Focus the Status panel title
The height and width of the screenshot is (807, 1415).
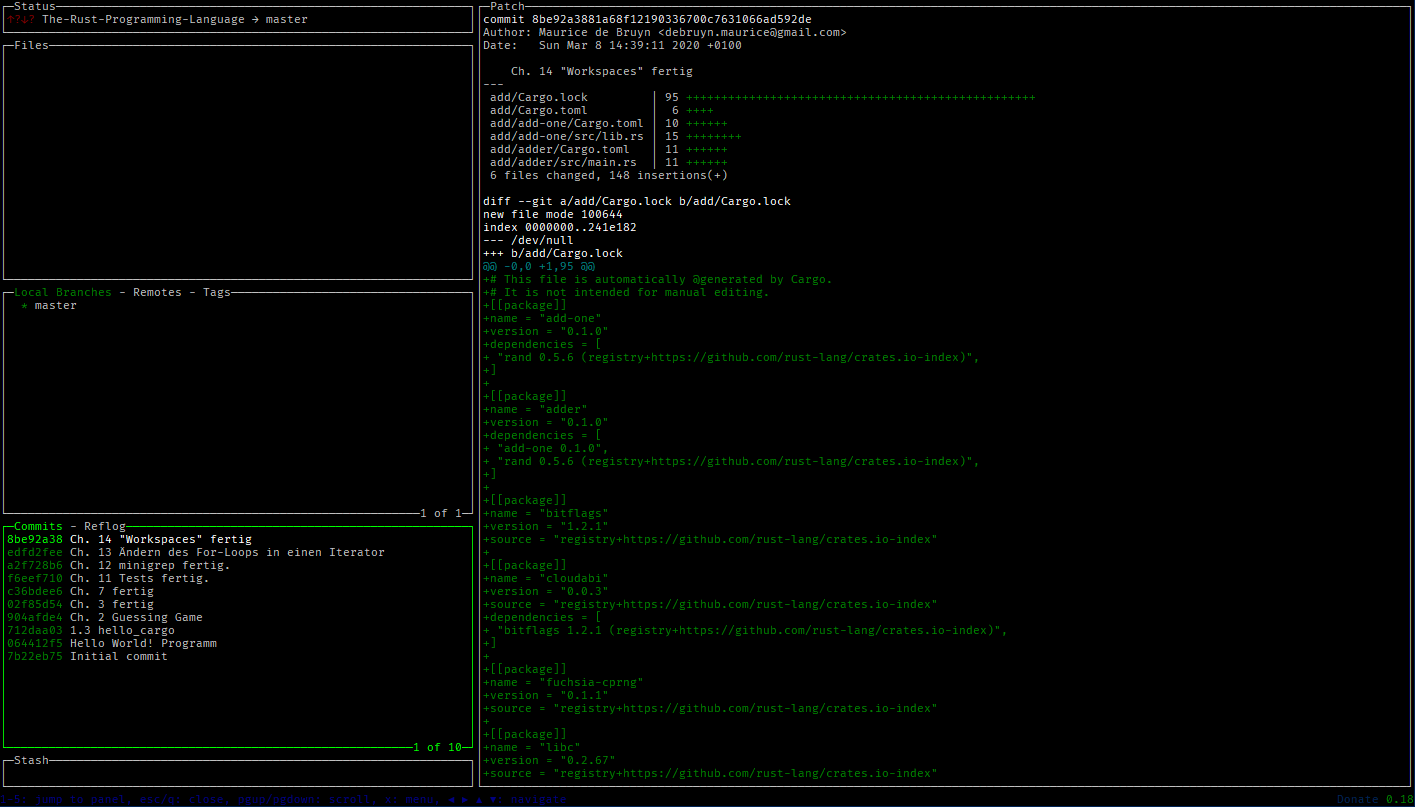click(35, 6)
